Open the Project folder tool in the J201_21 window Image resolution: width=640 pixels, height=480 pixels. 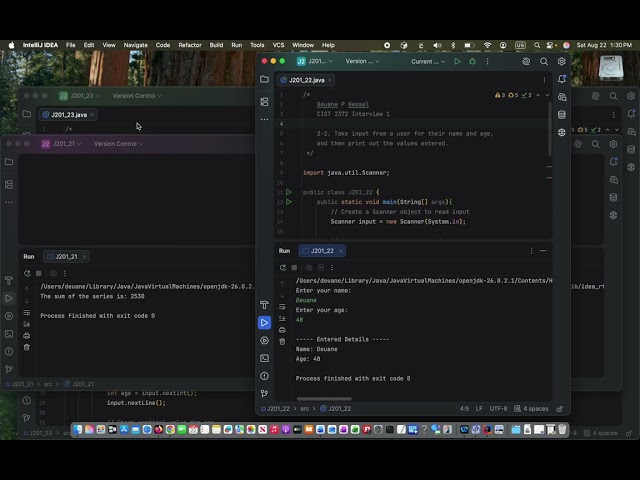[9, 162]
